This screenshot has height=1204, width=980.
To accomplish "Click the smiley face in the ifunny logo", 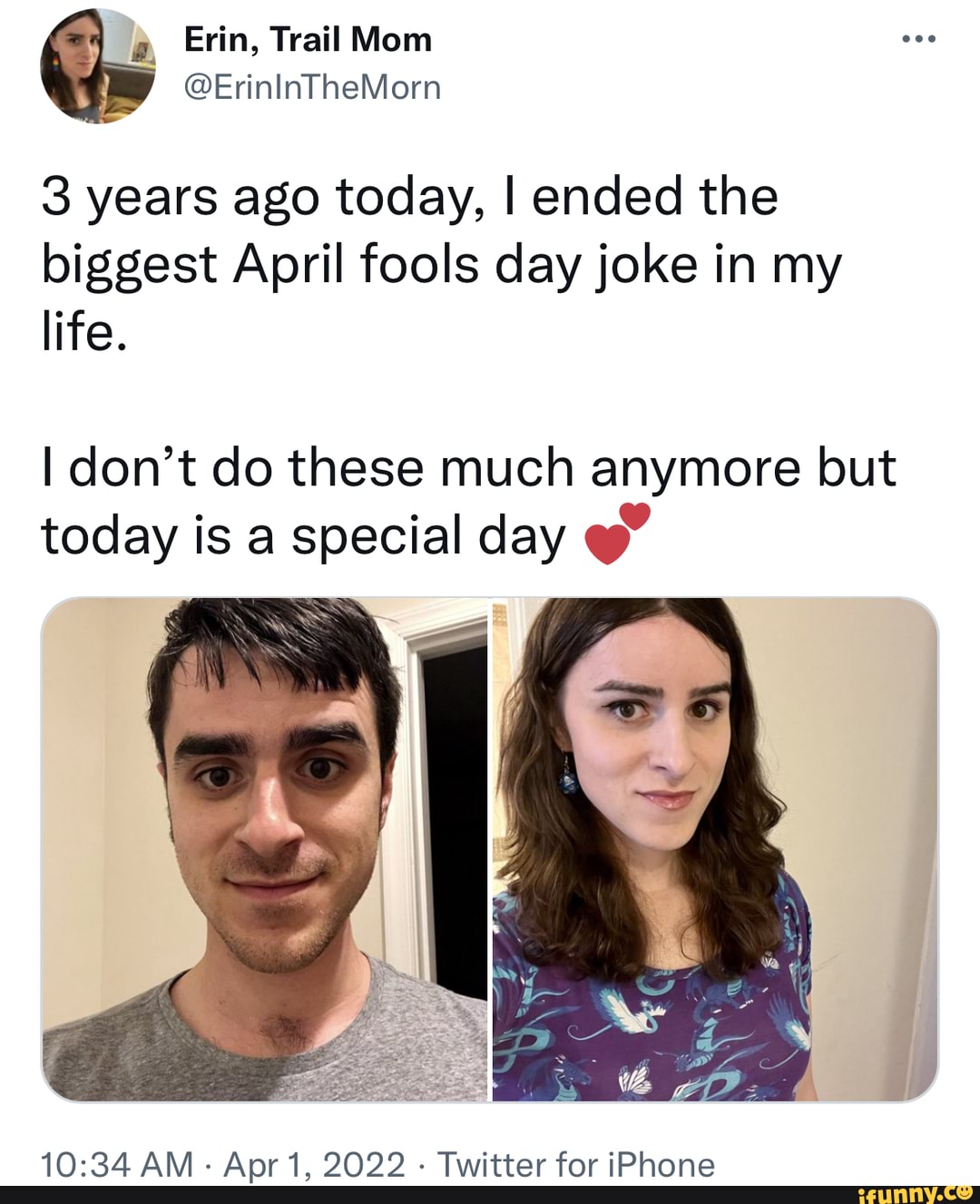I will point(964,1193).
